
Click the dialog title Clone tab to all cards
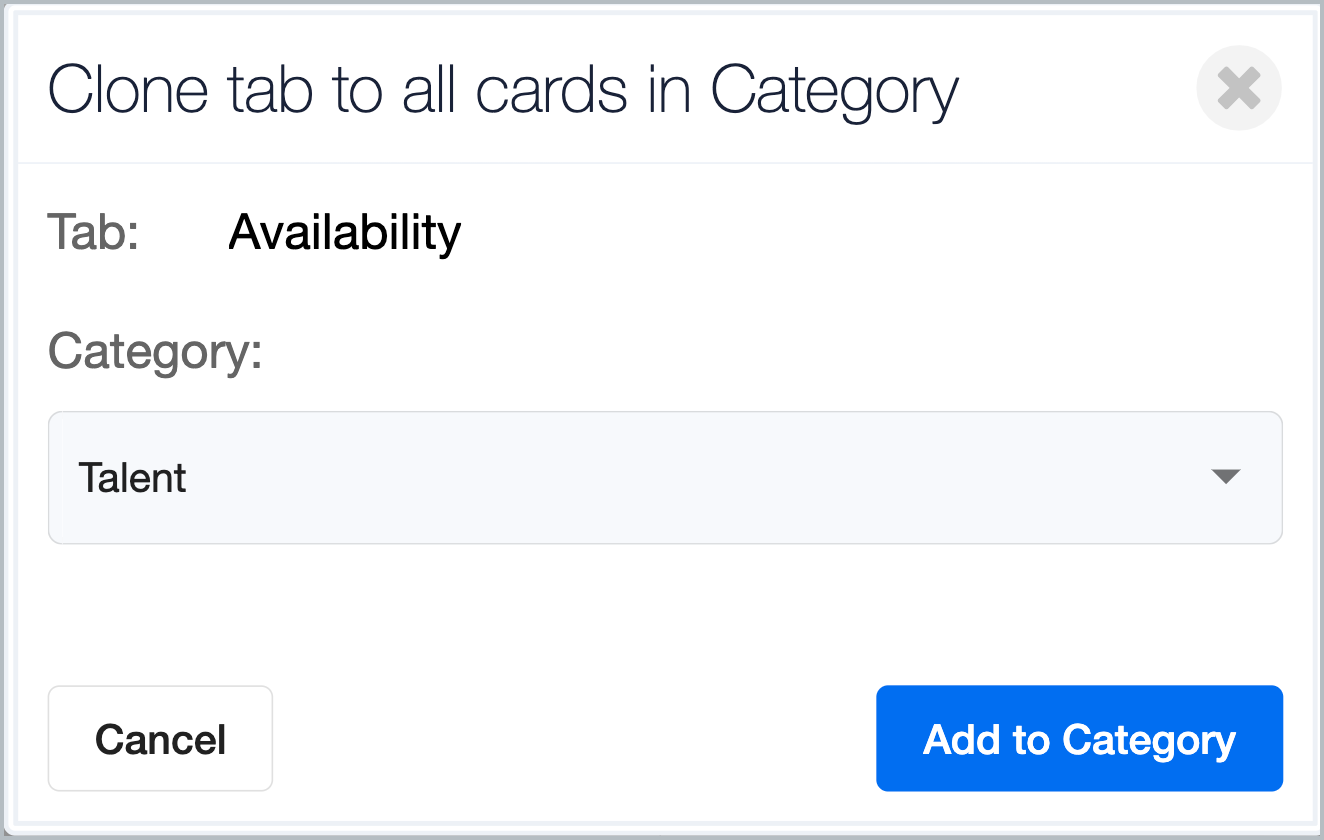pos(503,91)
